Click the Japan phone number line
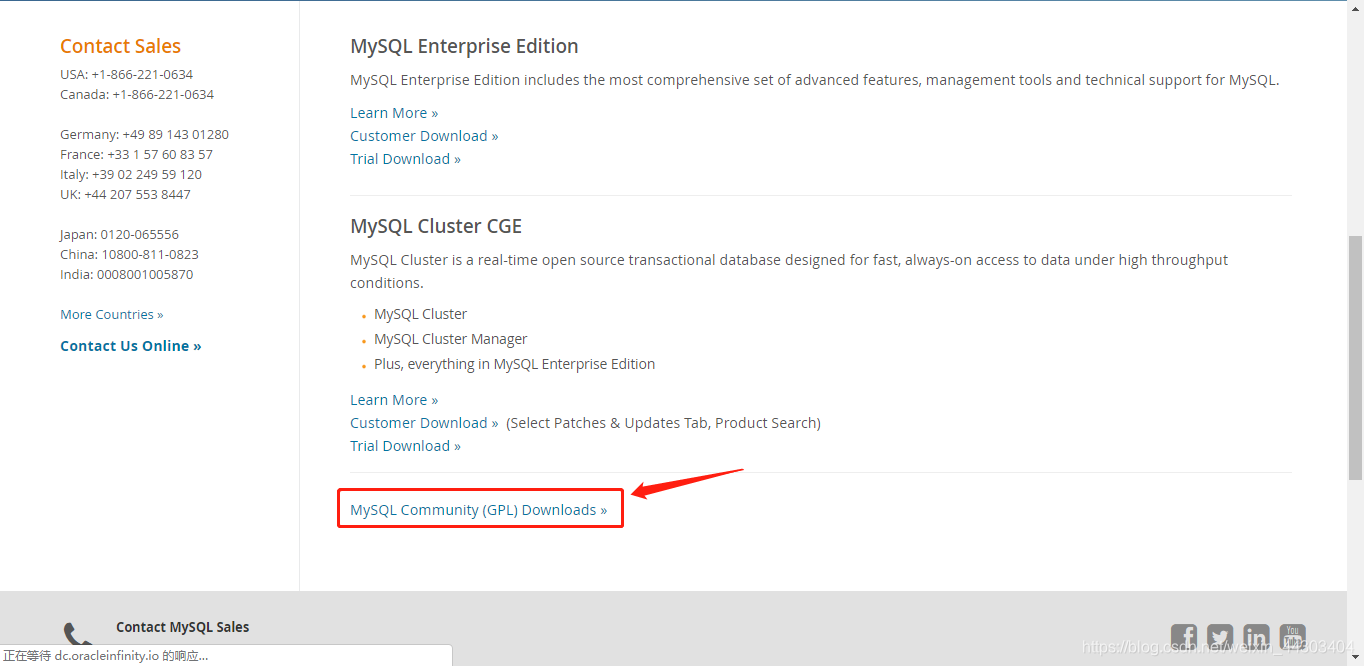 (119, 234)
